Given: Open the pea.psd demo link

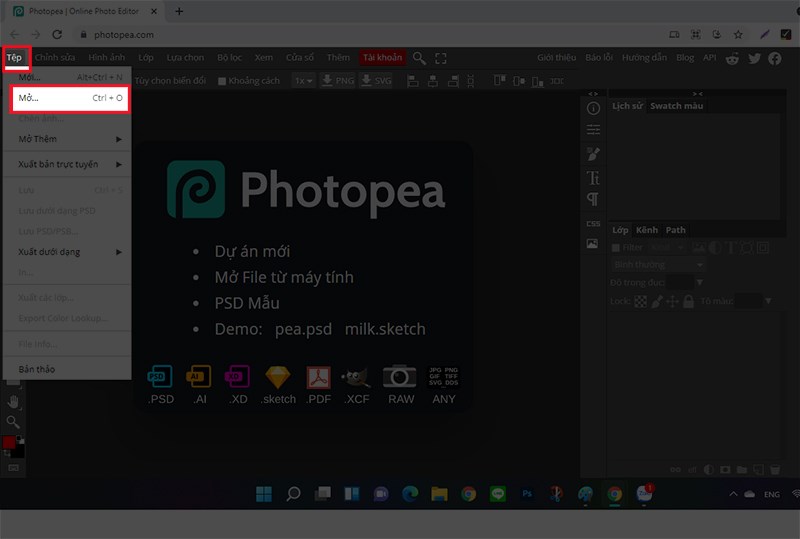Looking at the screenshot, I should pyautogui.click(x=303, y=329).
